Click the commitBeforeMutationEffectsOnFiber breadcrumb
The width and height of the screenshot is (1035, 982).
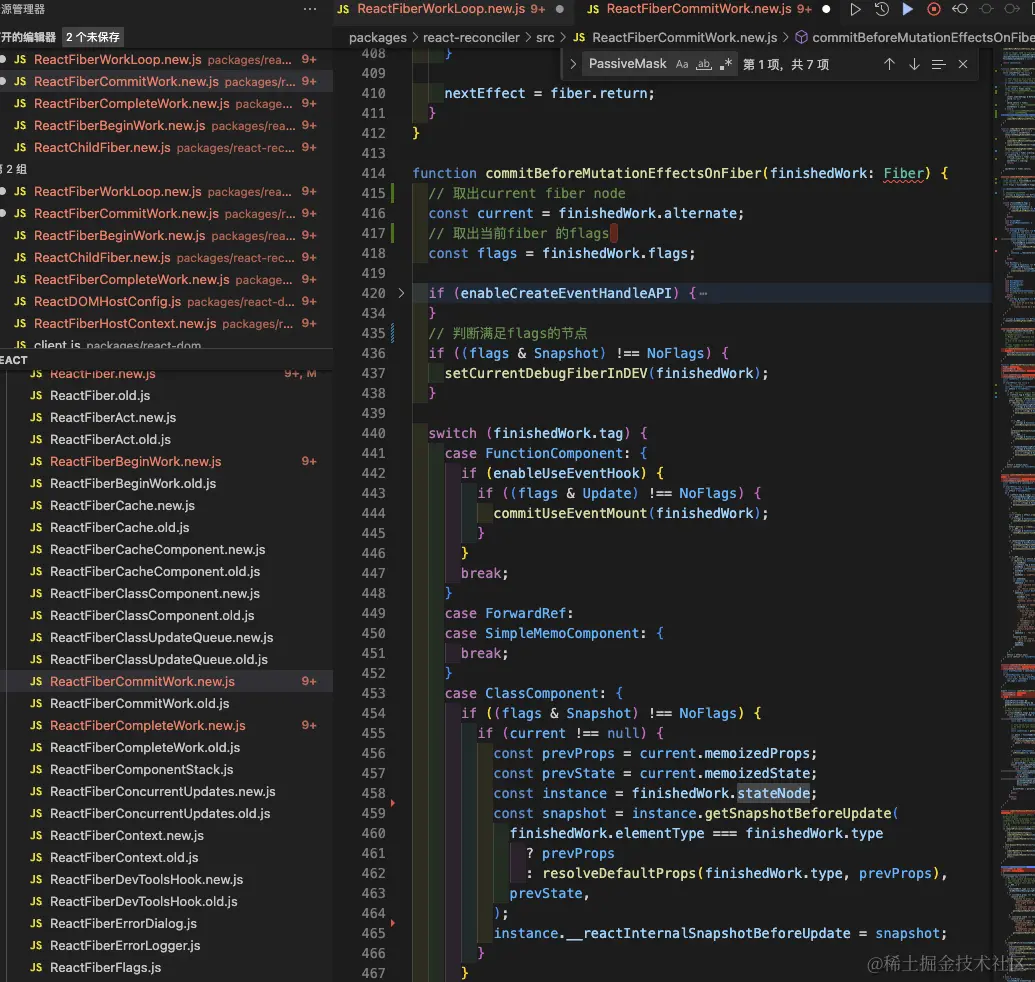(x=923, y=38)
